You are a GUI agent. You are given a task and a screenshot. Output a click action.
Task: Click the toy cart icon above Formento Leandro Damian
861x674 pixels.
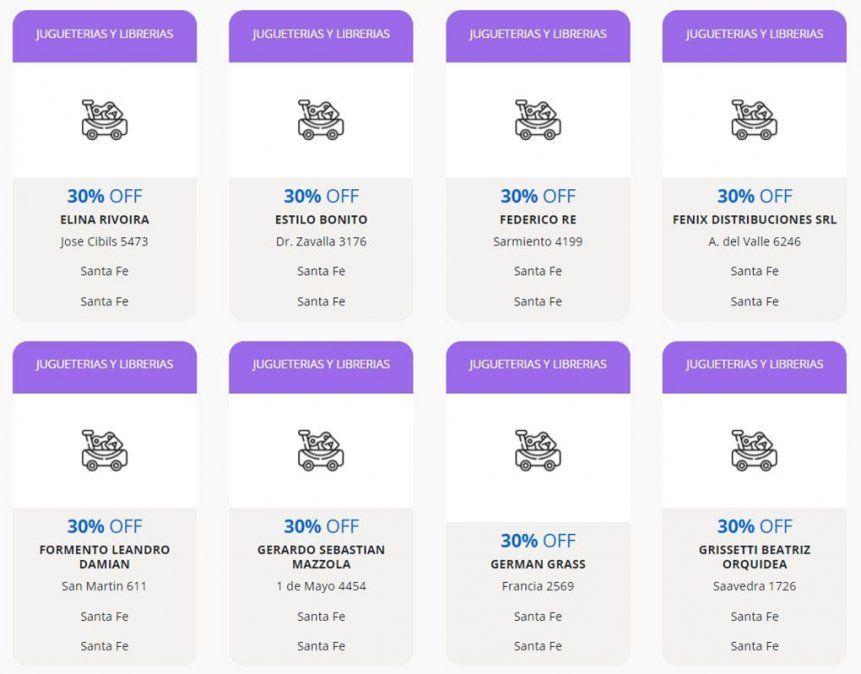pos(104,450)
